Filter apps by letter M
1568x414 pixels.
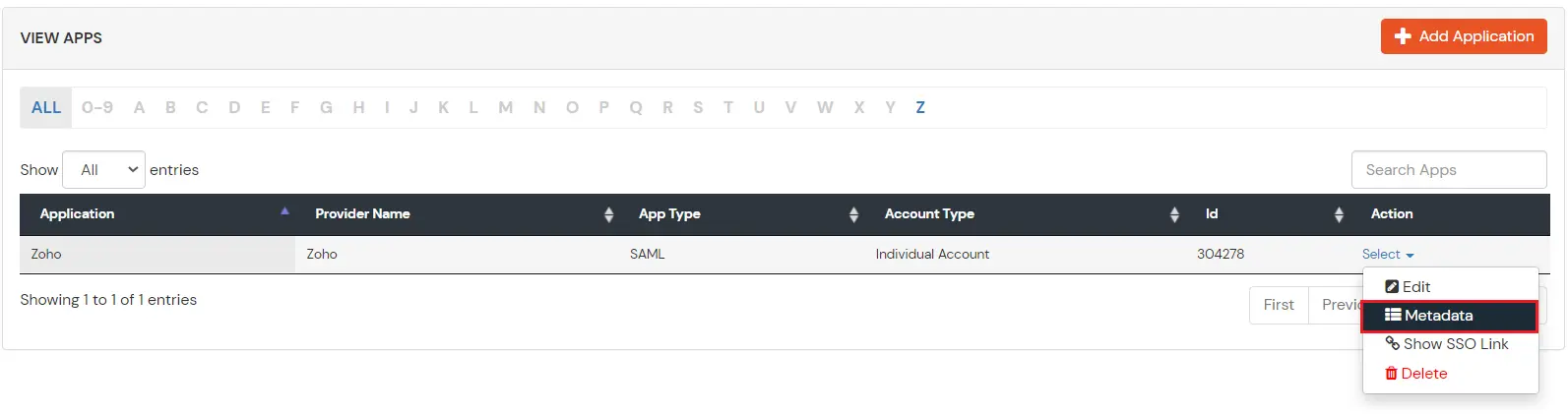pyautogui.click(x=506, y=108)
